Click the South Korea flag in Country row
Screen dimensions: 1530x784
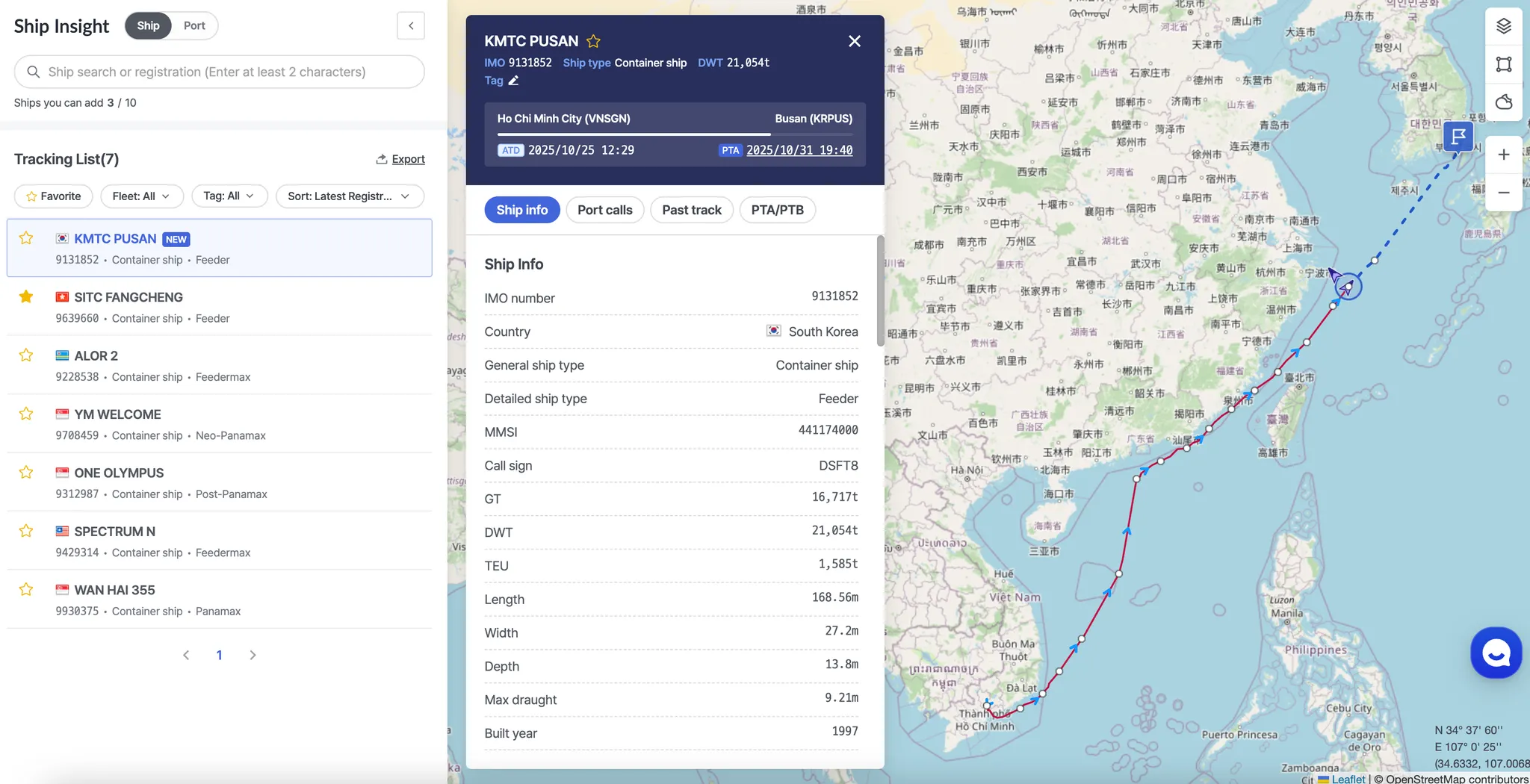pyautogui.click(x=774, y=331)
